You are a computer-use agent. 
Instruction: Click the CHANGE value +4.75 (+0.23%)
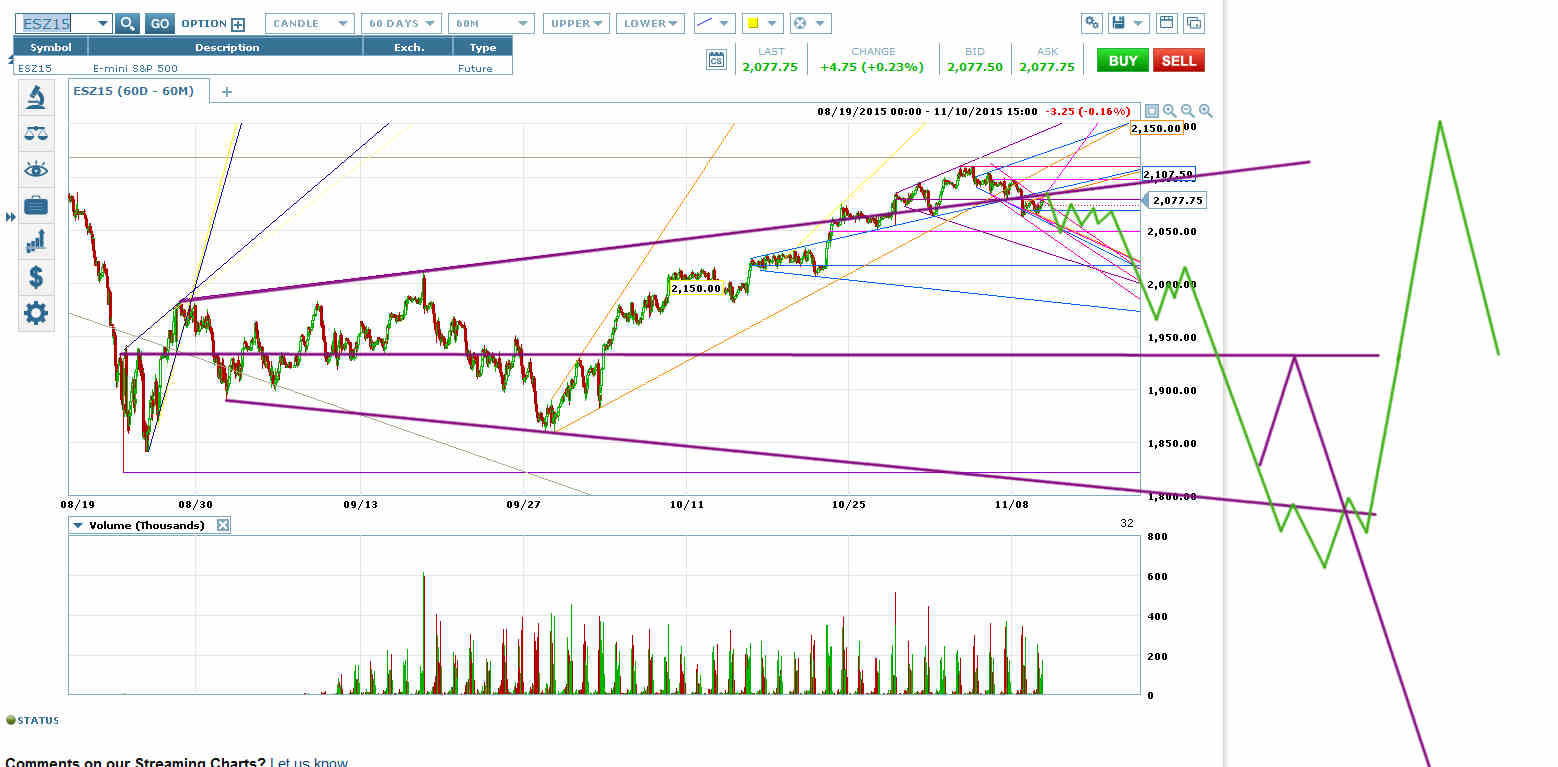click(874, 67)
